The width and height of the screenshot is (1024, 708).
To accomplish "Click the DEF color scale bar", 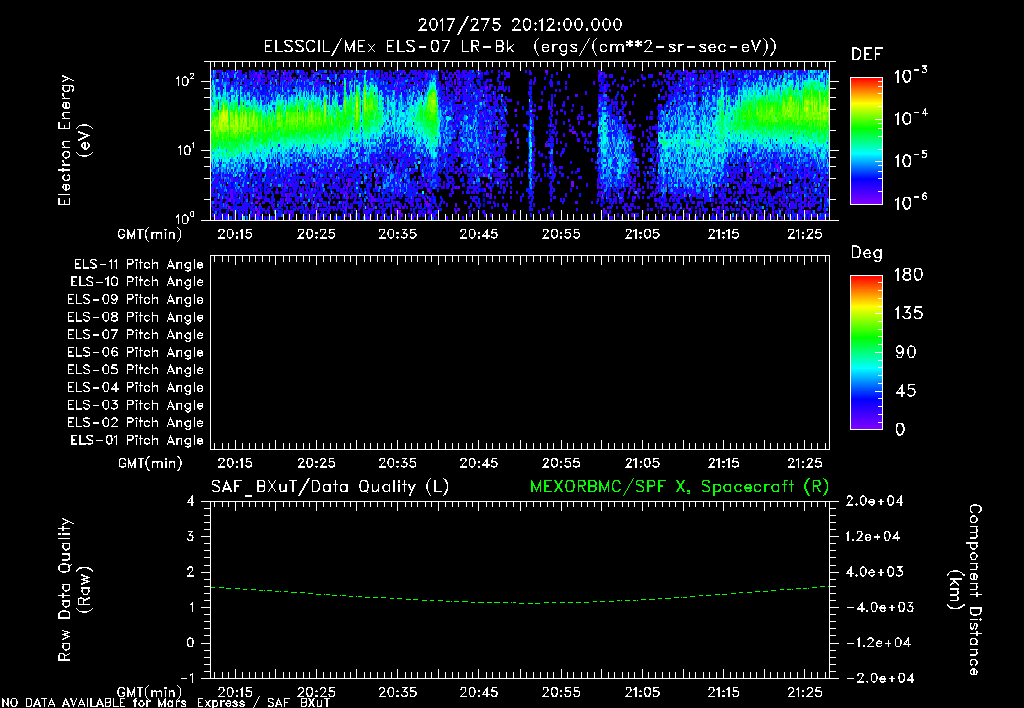I will [x=866, y=140].
